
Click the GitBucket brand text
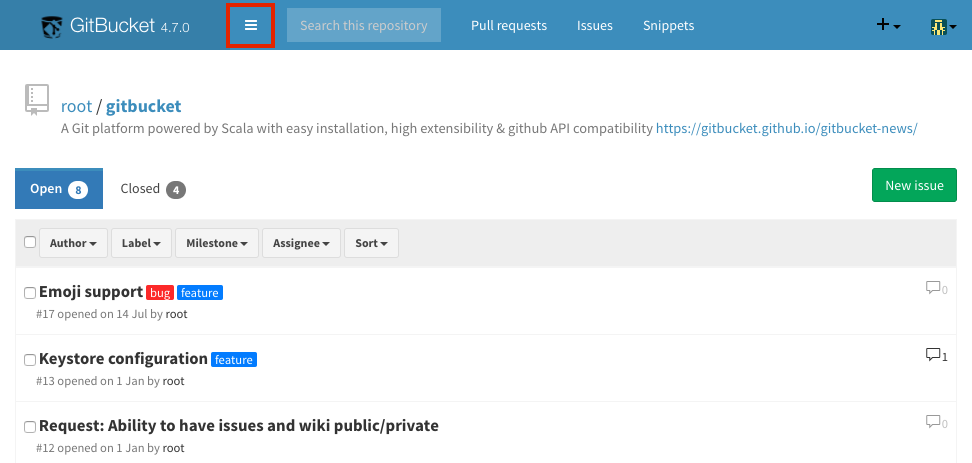pyautogui.click(x=112, y=25)
